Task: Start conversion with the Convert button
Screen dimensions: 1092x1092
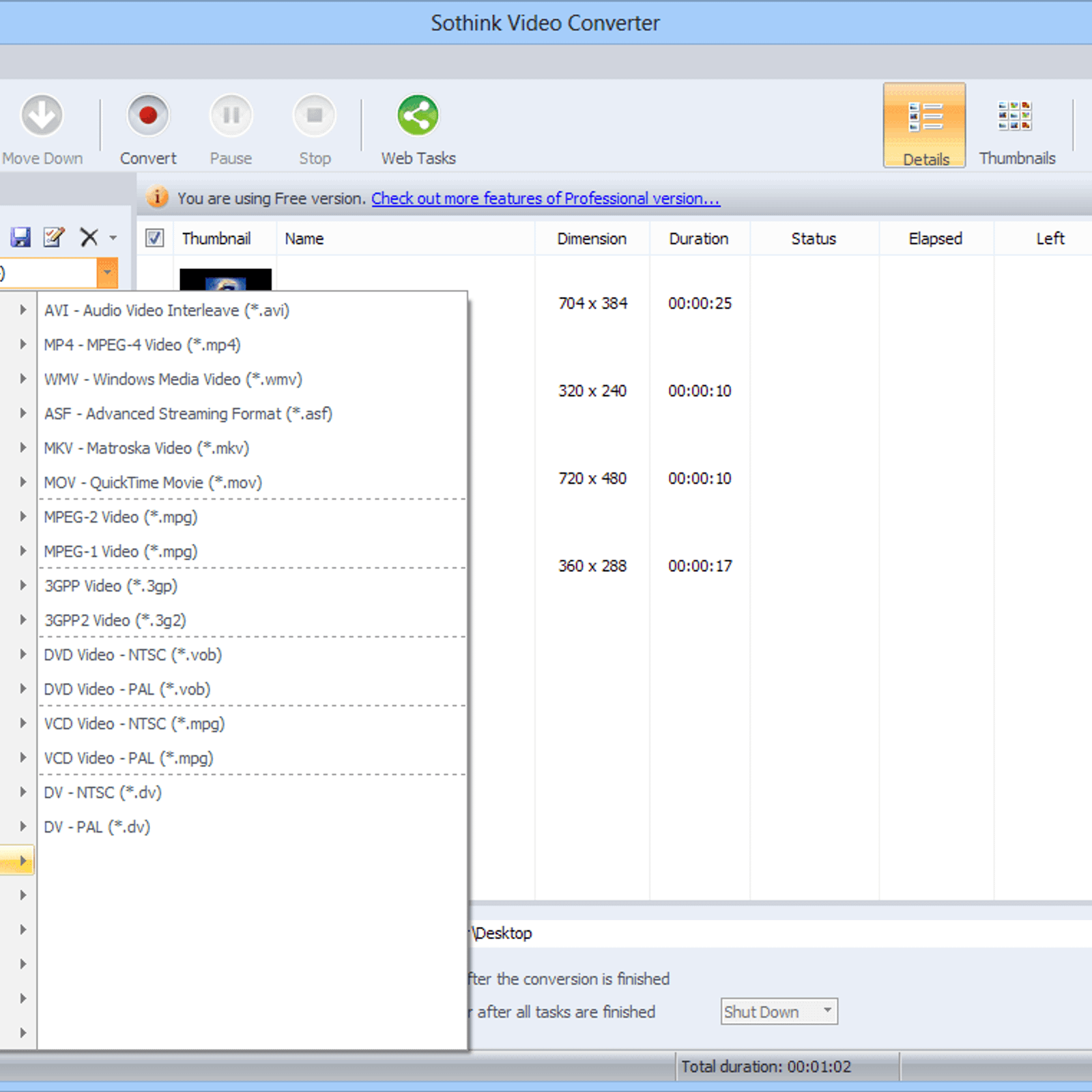Action: tap(148, 130)
